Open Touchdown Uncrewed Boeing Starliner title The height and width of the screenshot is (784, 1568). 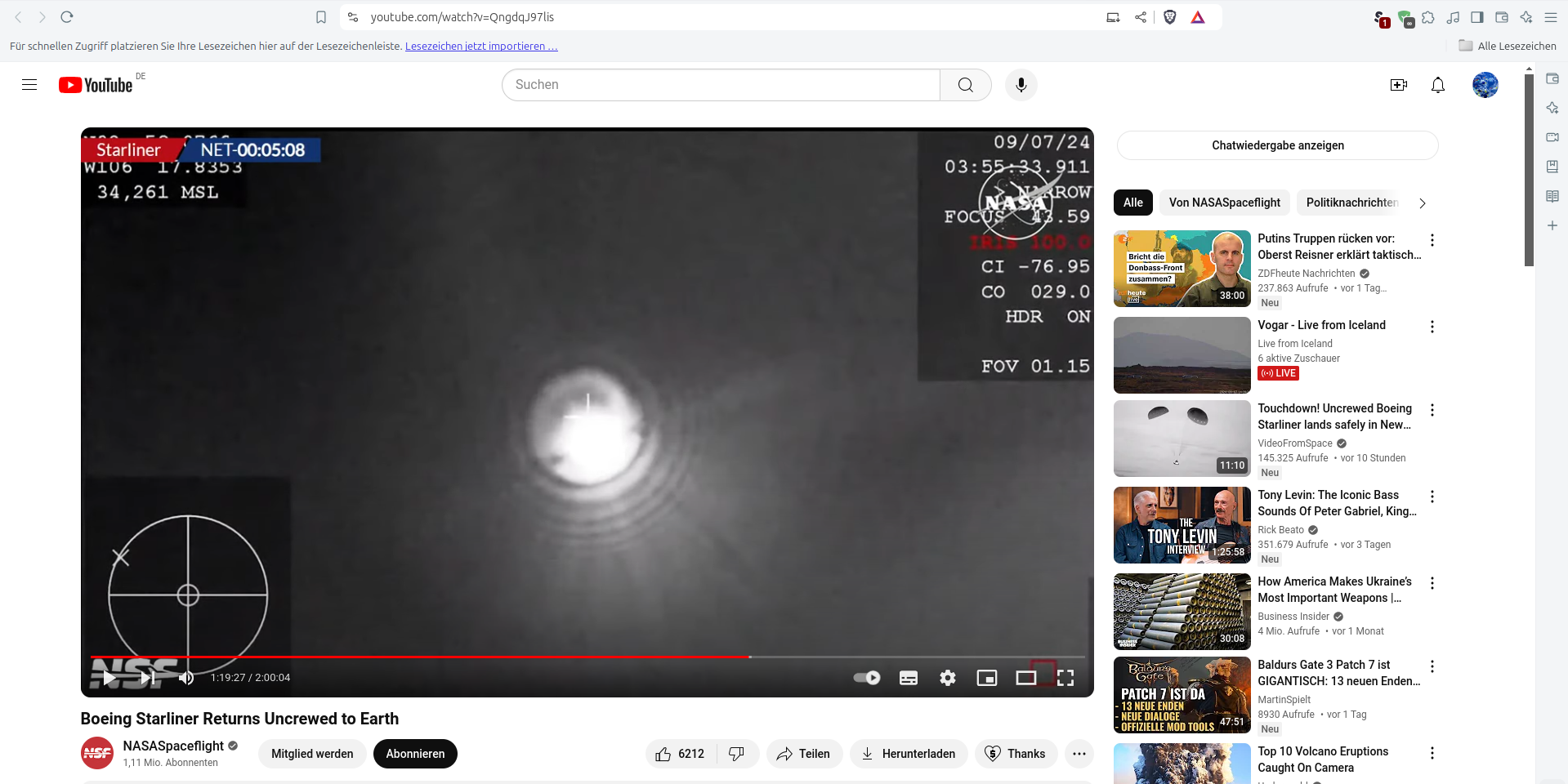click(1335, 416)
